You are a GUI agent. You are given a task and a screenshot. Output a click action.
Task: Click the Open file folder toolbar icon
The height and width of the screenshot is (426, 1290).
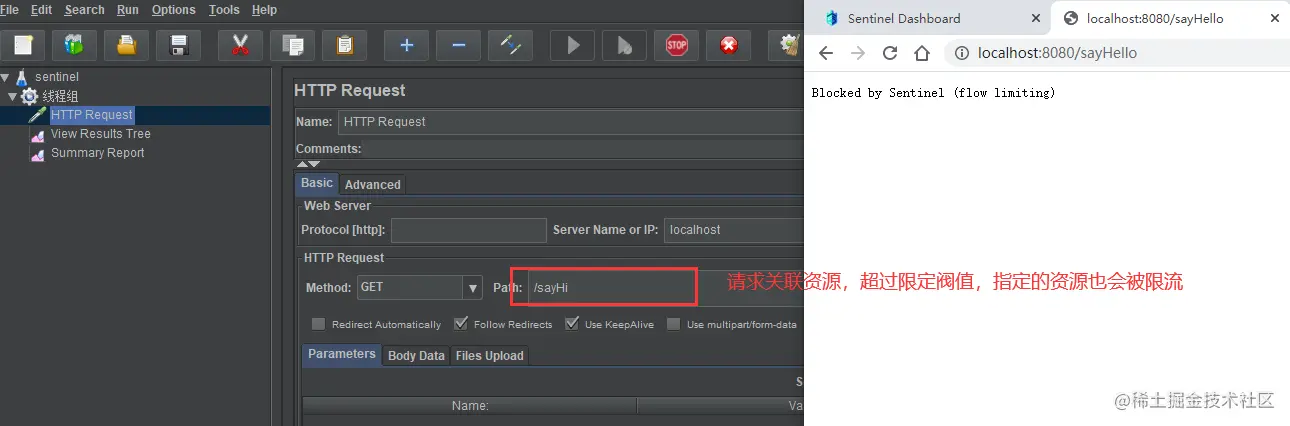126,45
